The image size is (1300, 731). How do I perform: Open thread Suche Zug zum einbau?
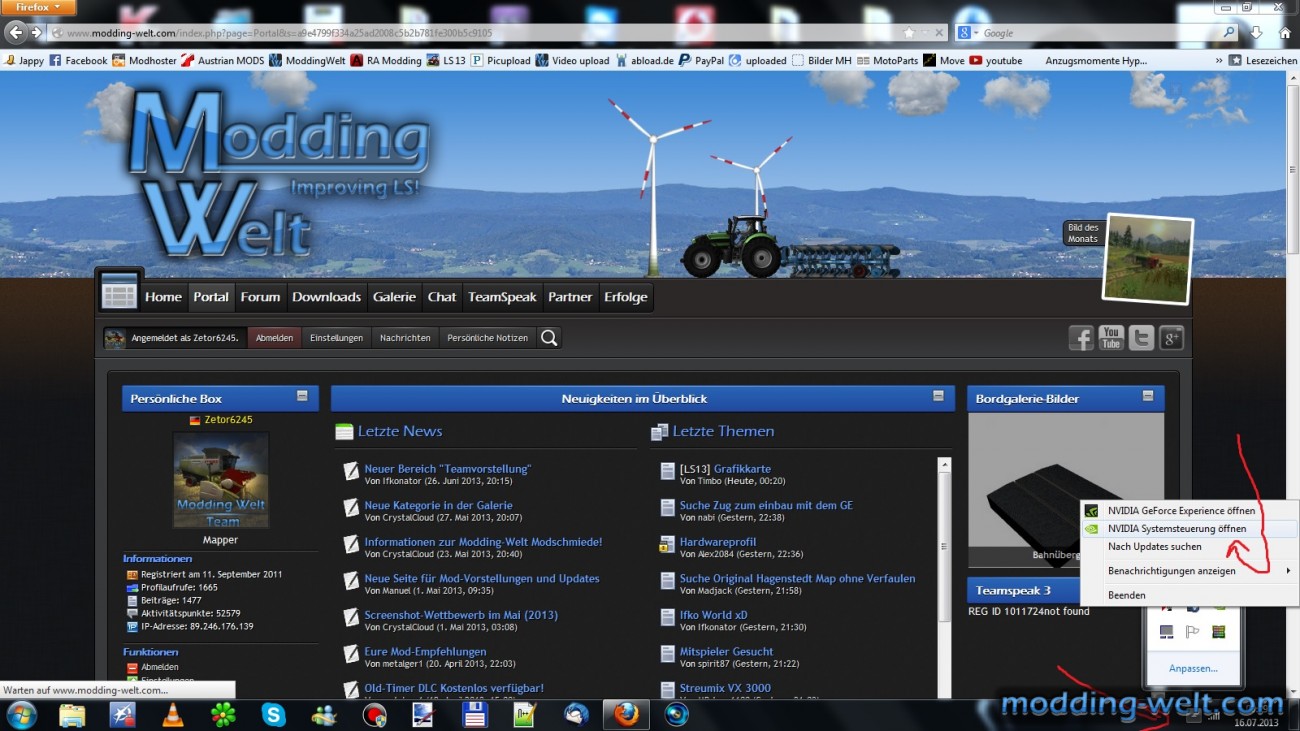pos(766,506)
